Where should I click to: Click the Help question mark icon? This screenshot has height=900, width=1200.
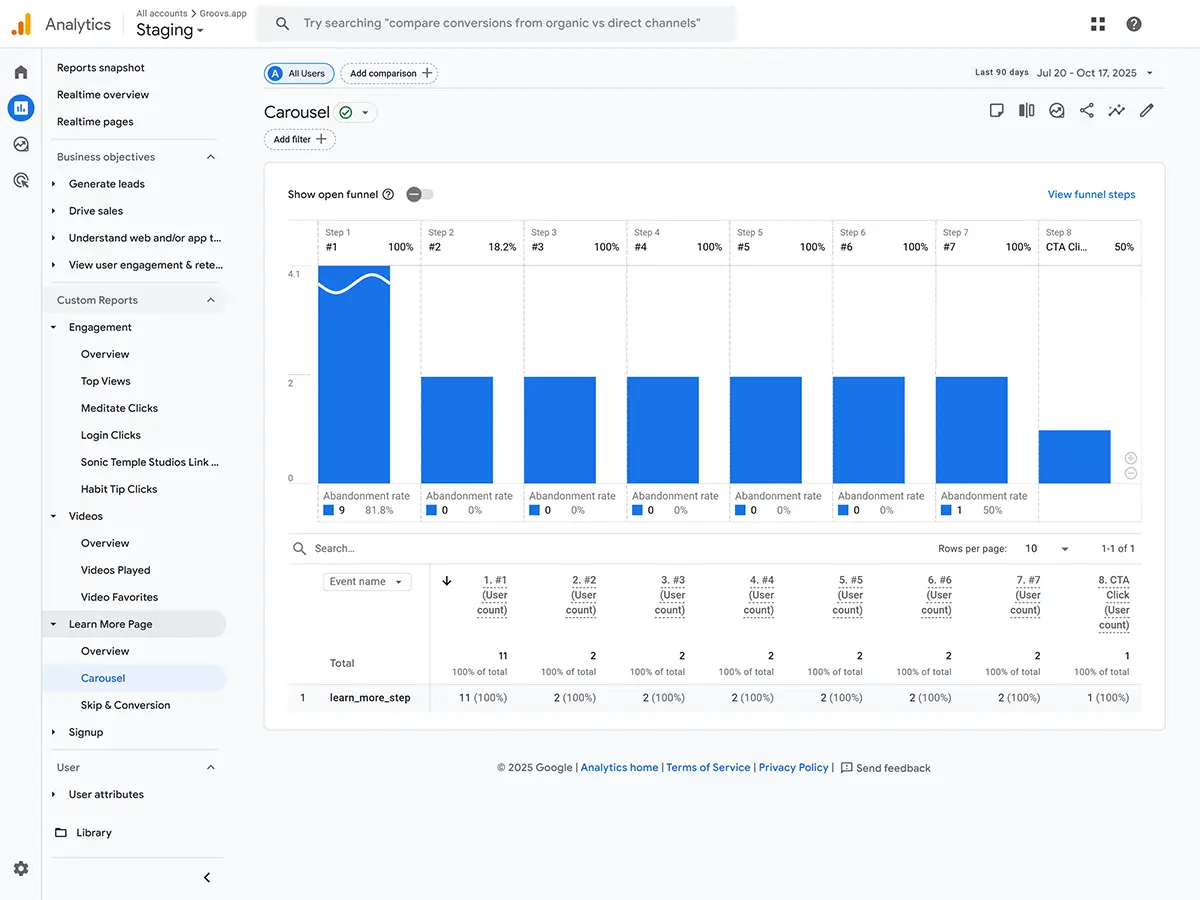[1134, 24]
